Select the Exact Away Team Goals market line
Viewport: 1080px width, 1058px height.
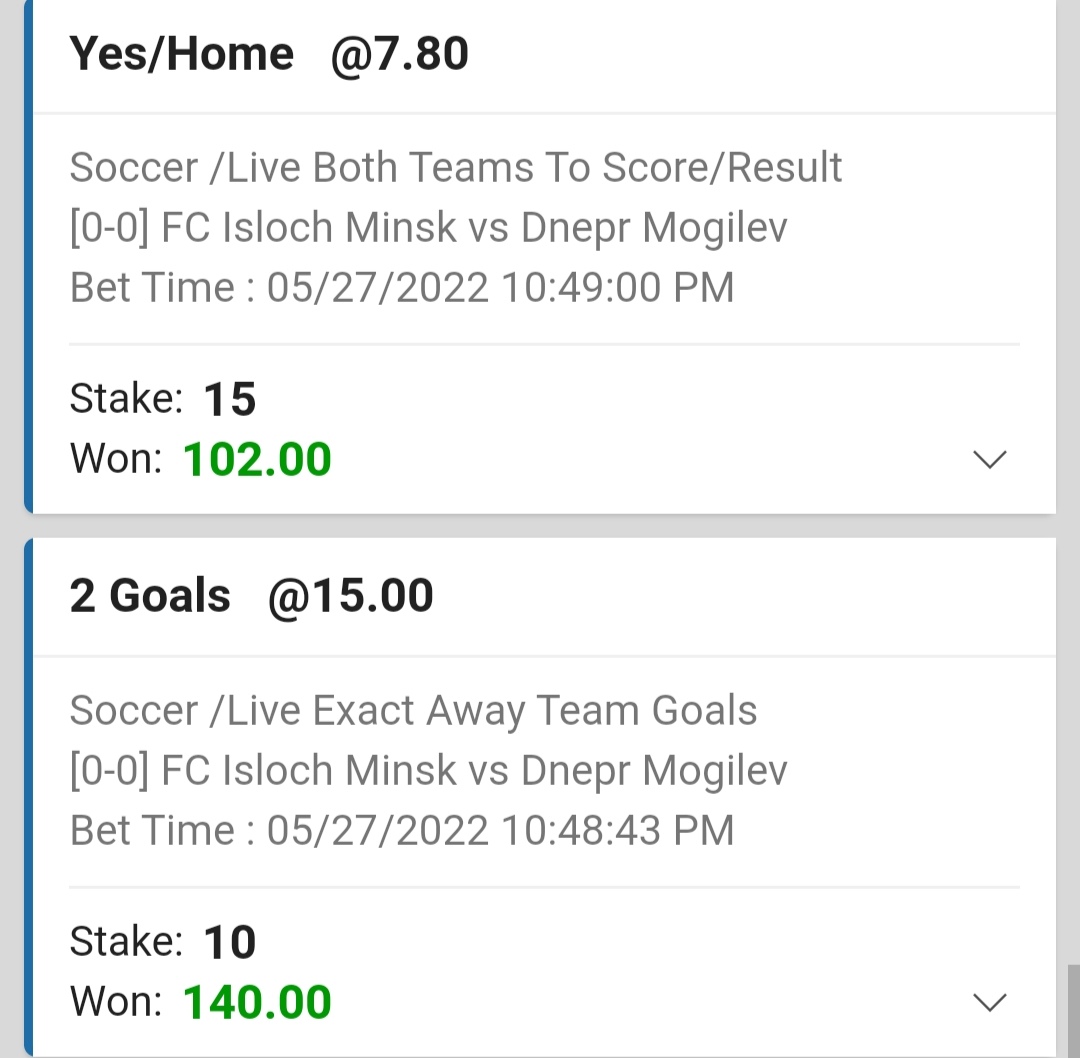pos(413,711)
